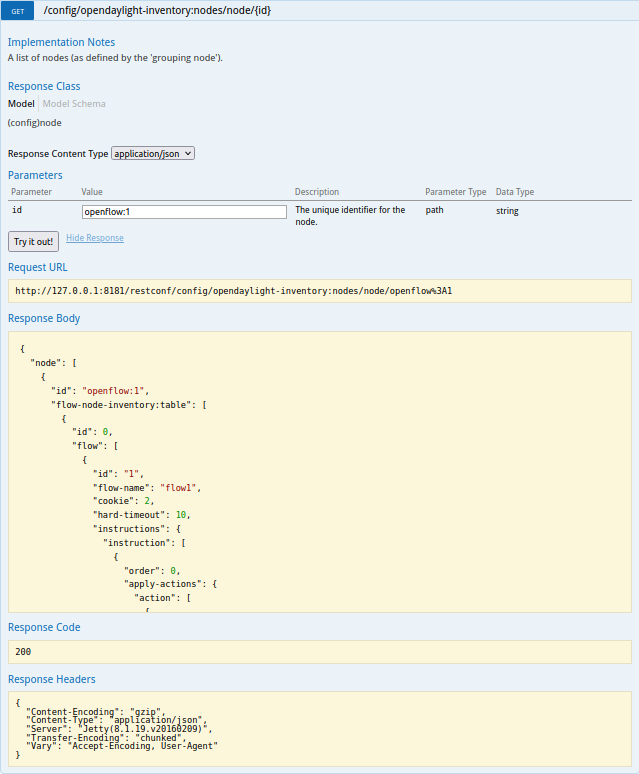The image size is (639, 774).
Task: Click the Hide Response link
Action: (x=95, y=238)
